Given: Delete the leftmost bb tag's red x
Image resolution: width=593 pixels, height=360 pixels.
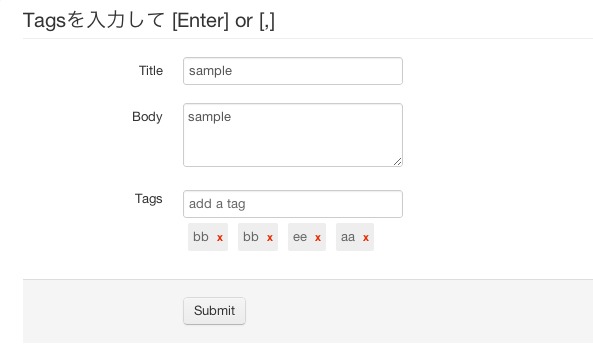Looking at the screenshot, I should tap(220, 238).
